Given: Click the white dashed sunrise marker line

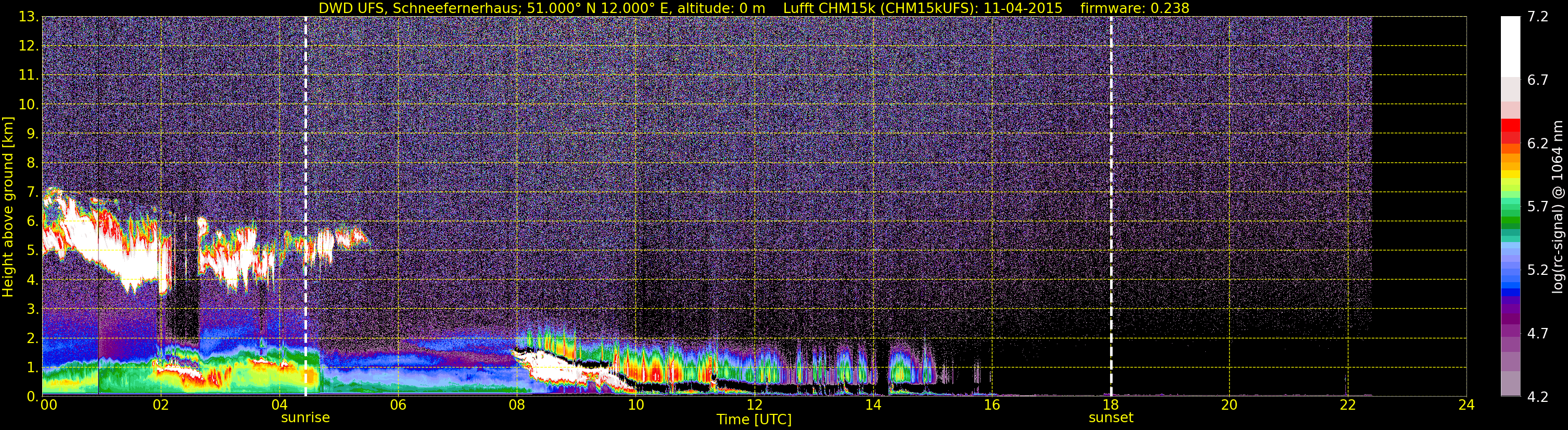Looking at the screenshot, I should coord(305,207).
